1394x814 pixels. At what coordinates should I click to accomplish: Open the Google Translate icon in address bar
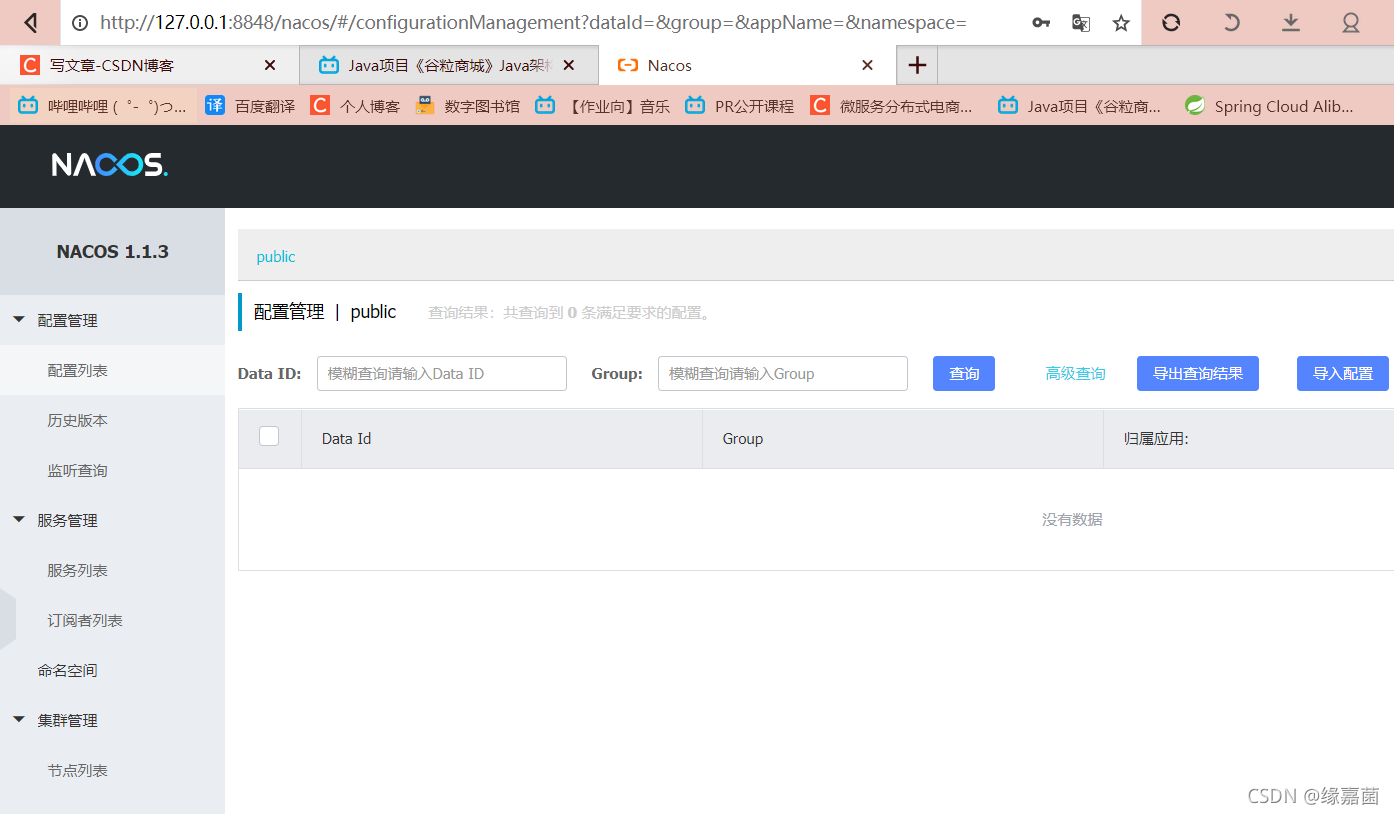pos(1080,22)
